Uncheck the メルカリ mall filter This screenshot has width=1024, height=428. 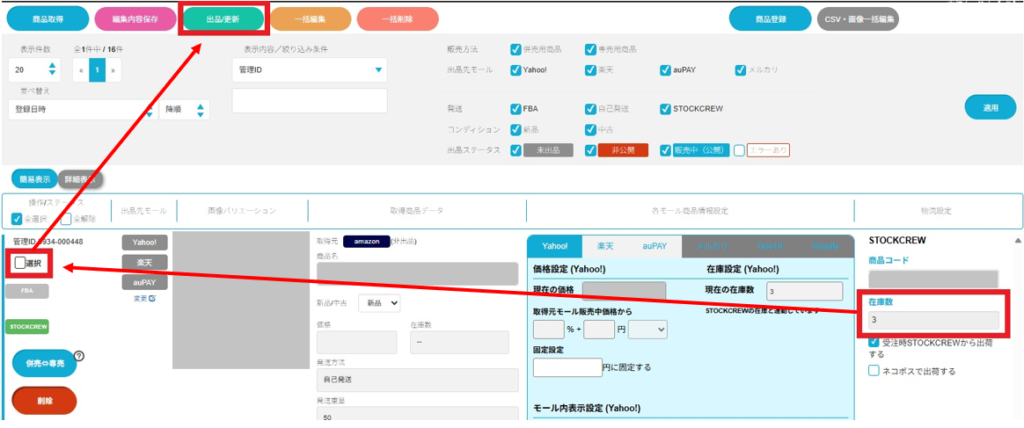(x=740, y=70)
